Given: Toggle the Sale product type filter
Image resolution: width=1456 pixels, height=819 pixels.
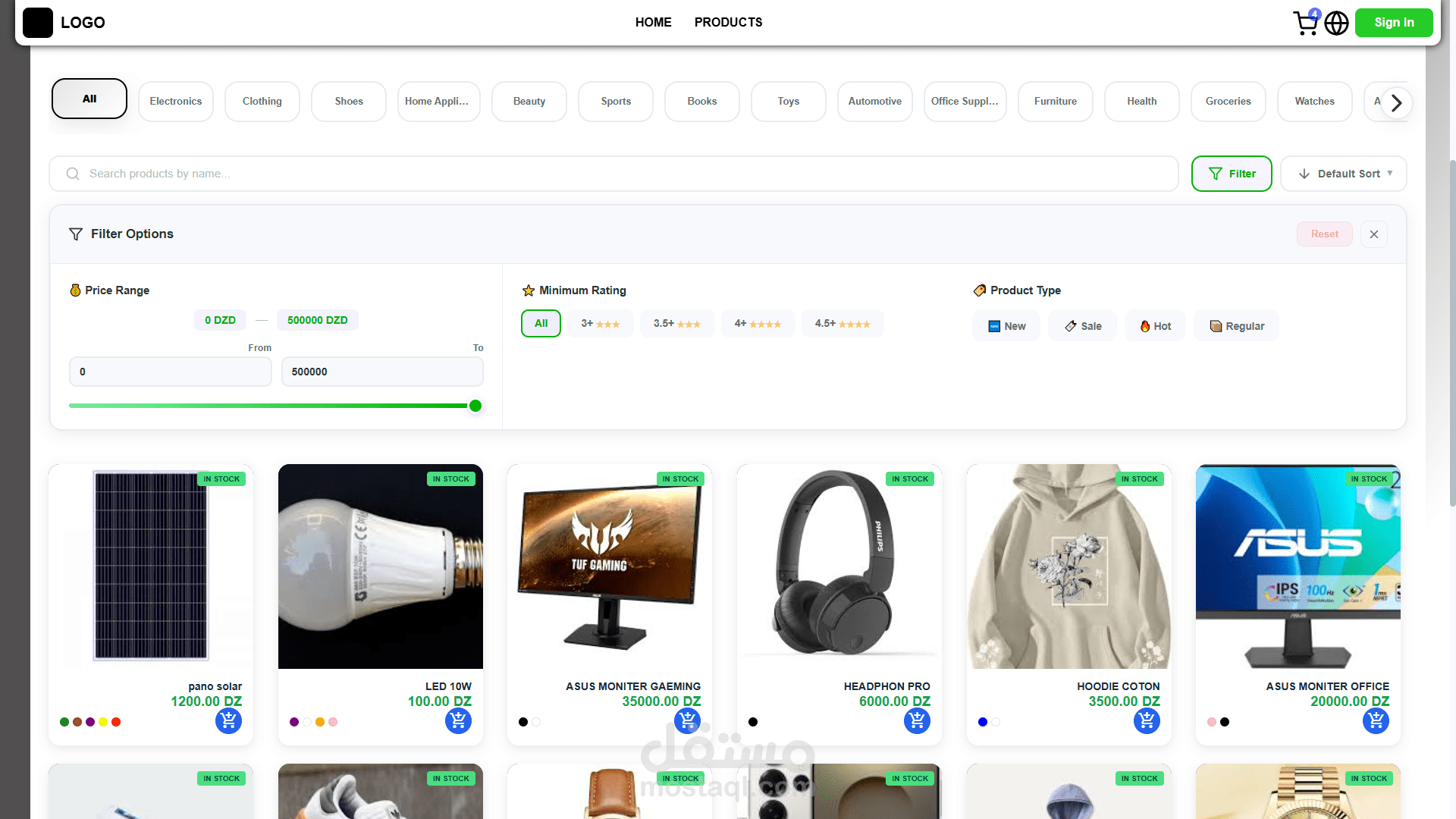Looking at the screenshot, I should click(1083, 326).
